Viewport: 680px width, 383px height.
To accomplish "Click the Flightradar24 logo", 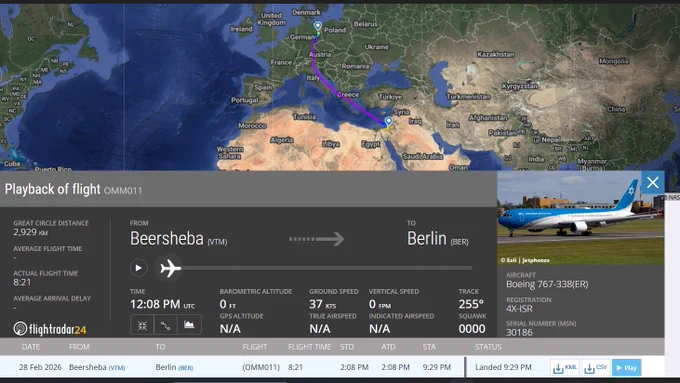I will coord(49,329).
